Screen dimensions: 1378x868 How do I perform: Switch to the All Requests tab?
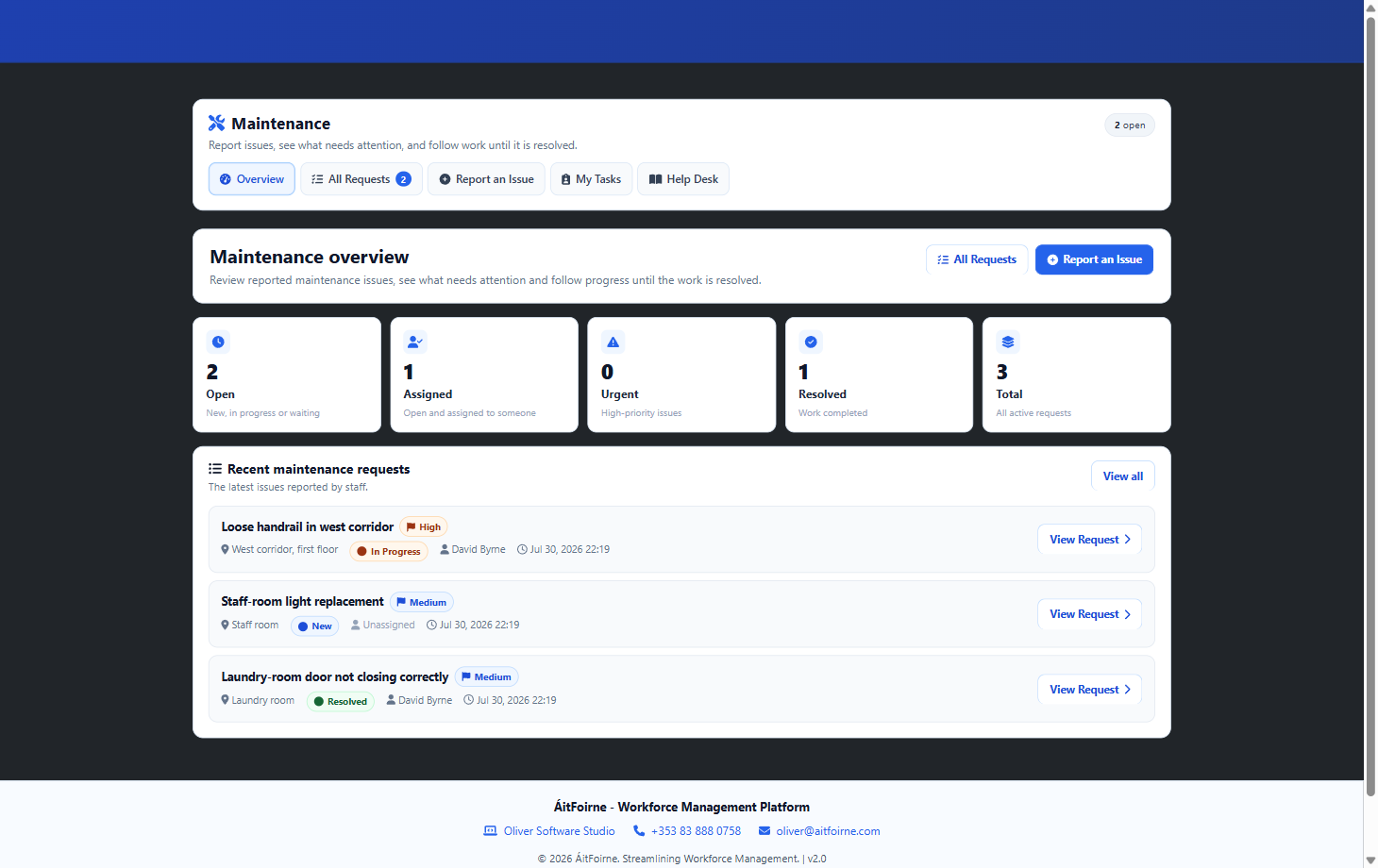[361, 179]
